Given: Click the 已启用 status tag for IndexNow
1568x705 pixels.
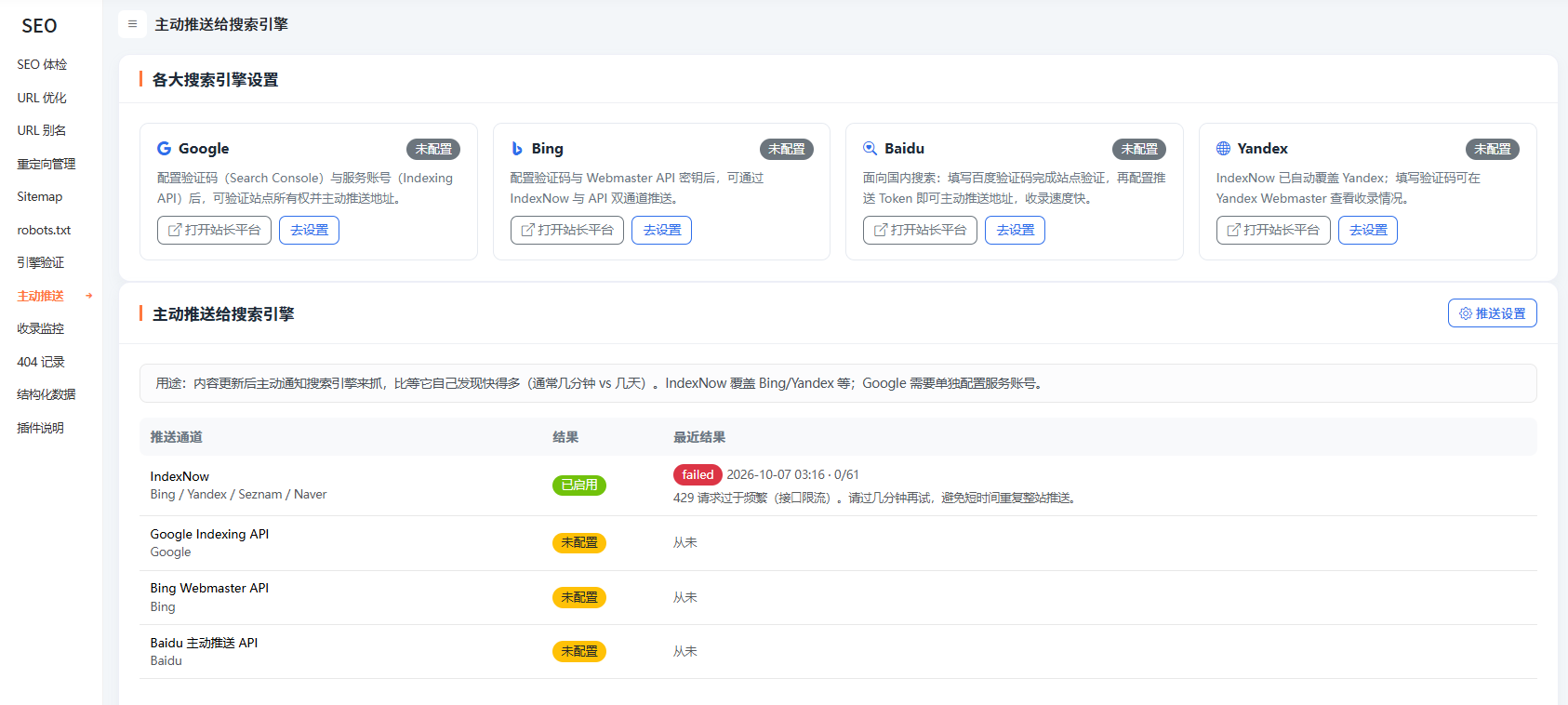Looking at the screenshot, I should coord(579,485).
